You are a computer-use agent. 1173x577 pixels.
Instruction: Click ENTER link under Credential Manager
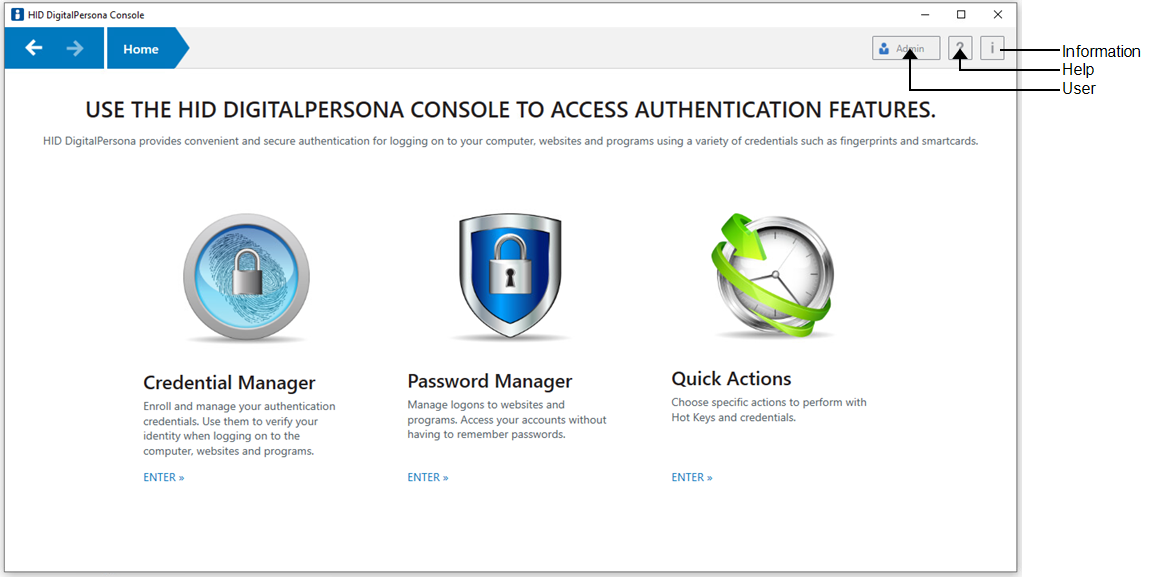(x=164, y=478)
